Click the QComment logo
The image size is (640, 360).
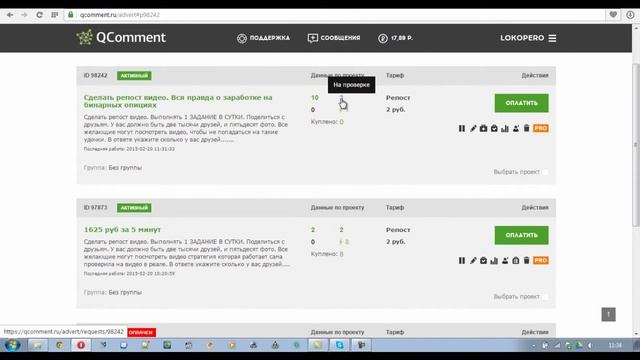pos(121,38)
